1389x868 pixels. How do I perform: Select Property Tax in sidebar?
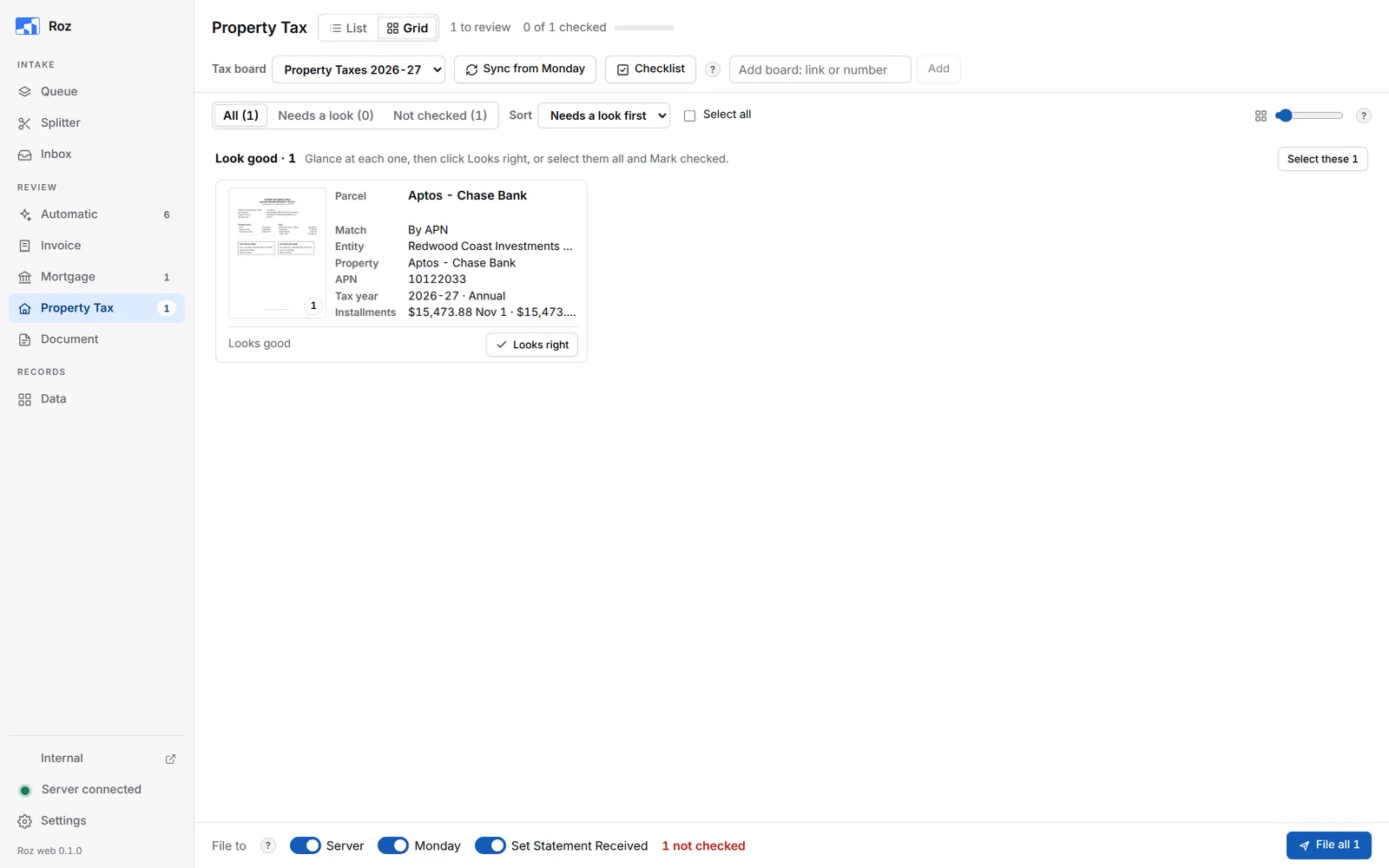(96, 308)
